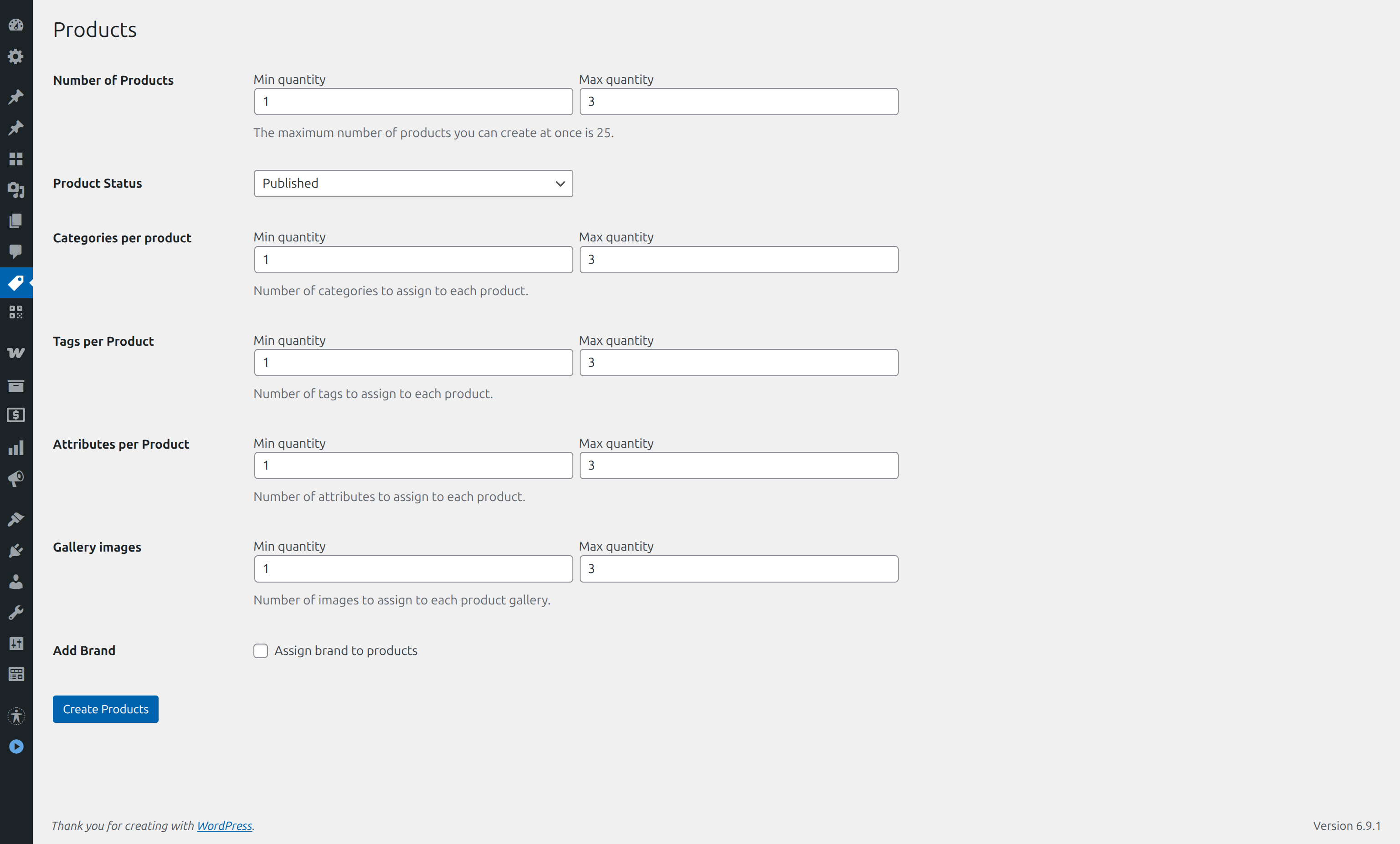Screen dimensions: 1400x844
Task: Open the Plugins plug icon
Action: 16,550
